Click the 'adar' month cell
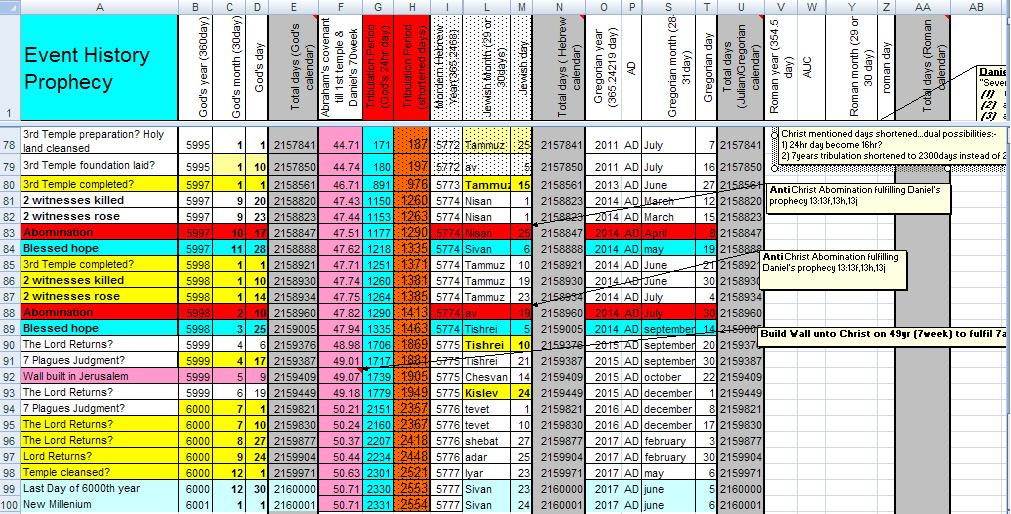This screenshot has width=1011, height=514. coord(486,457)
